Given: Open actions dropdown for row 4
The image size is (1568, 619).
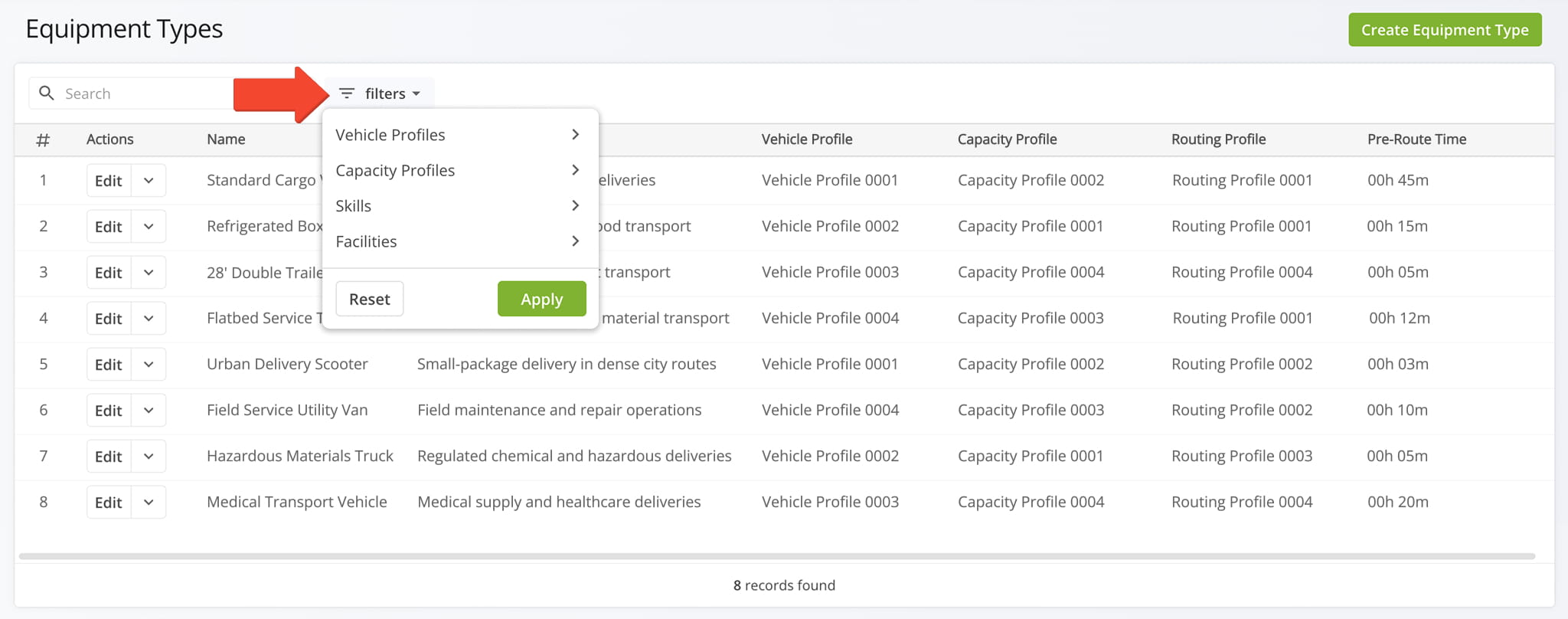Looking at the screenshot, I should [149, 319].
